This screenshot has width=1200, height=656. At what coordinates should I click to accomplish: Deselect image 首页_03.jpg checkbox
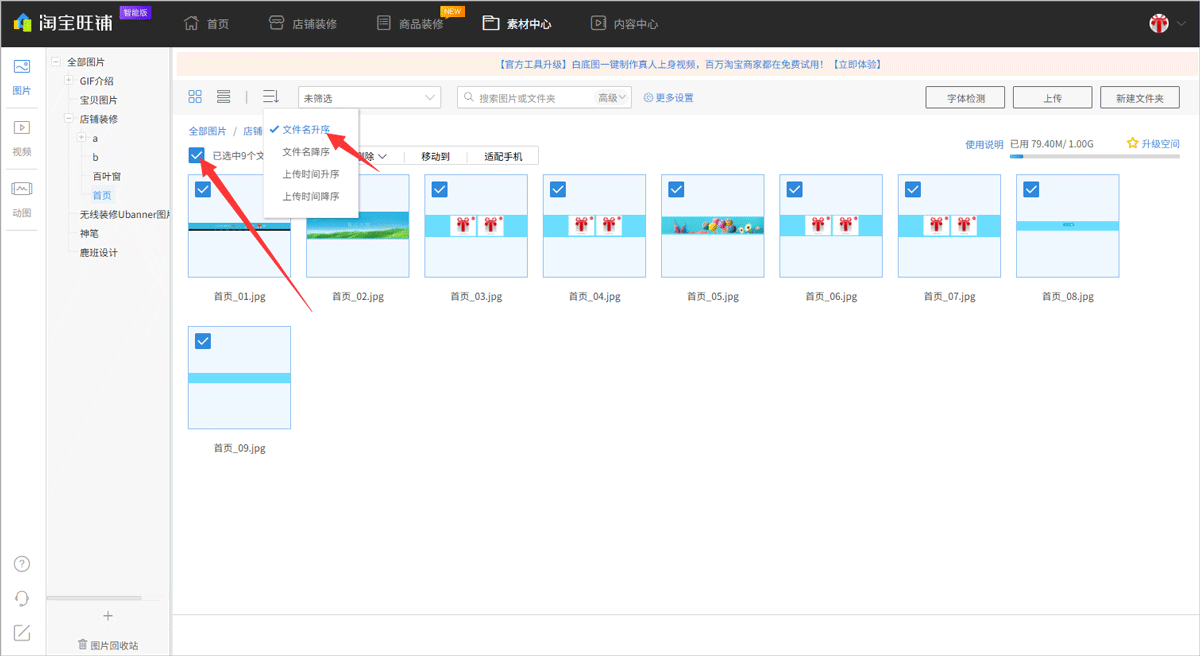tap(440, 189)
